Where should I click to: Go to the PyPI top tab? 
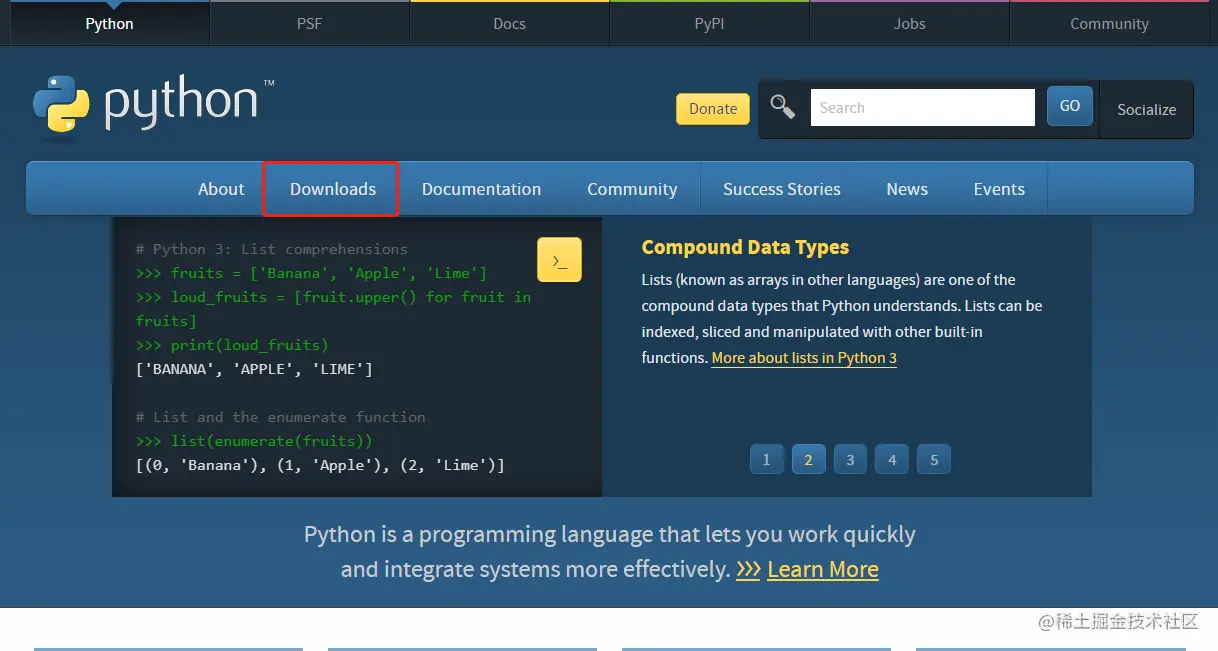(x=710, y=24)
